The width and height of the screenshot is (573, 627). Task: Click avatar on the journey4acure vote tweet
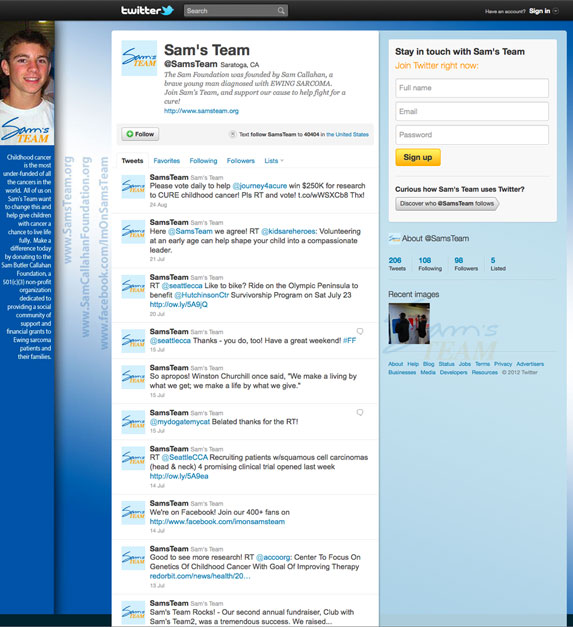point(133,186)
